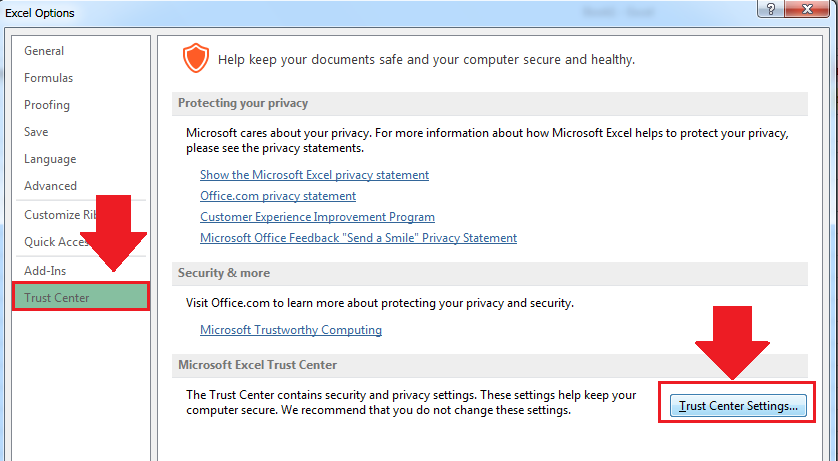The height and width of the screenshot is (461, 838).
Task: Click the Protecting your privacy section header
Action: (490, 103)
